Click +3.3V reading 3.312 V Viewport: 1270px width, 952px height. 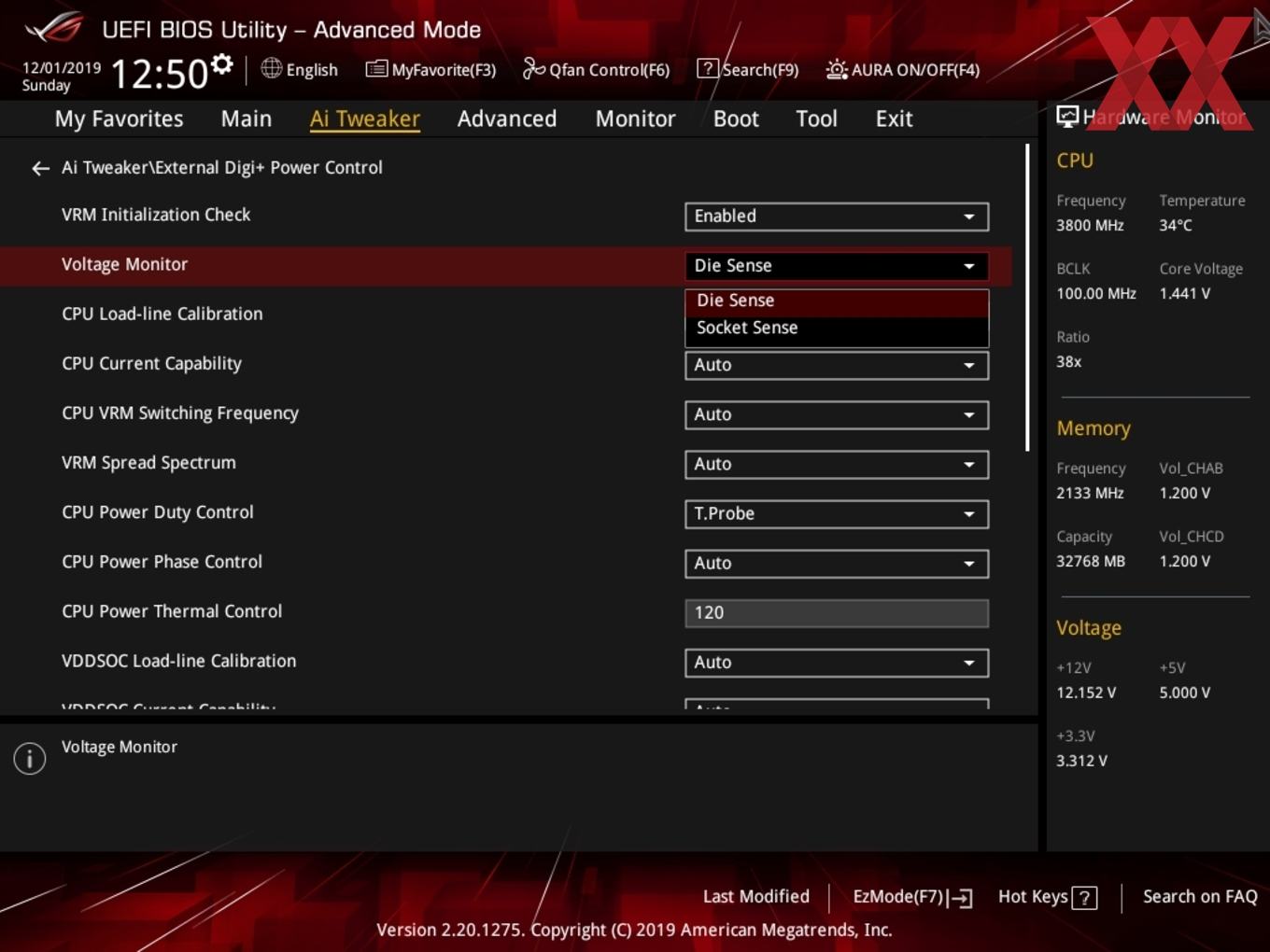pos(1081,761)
